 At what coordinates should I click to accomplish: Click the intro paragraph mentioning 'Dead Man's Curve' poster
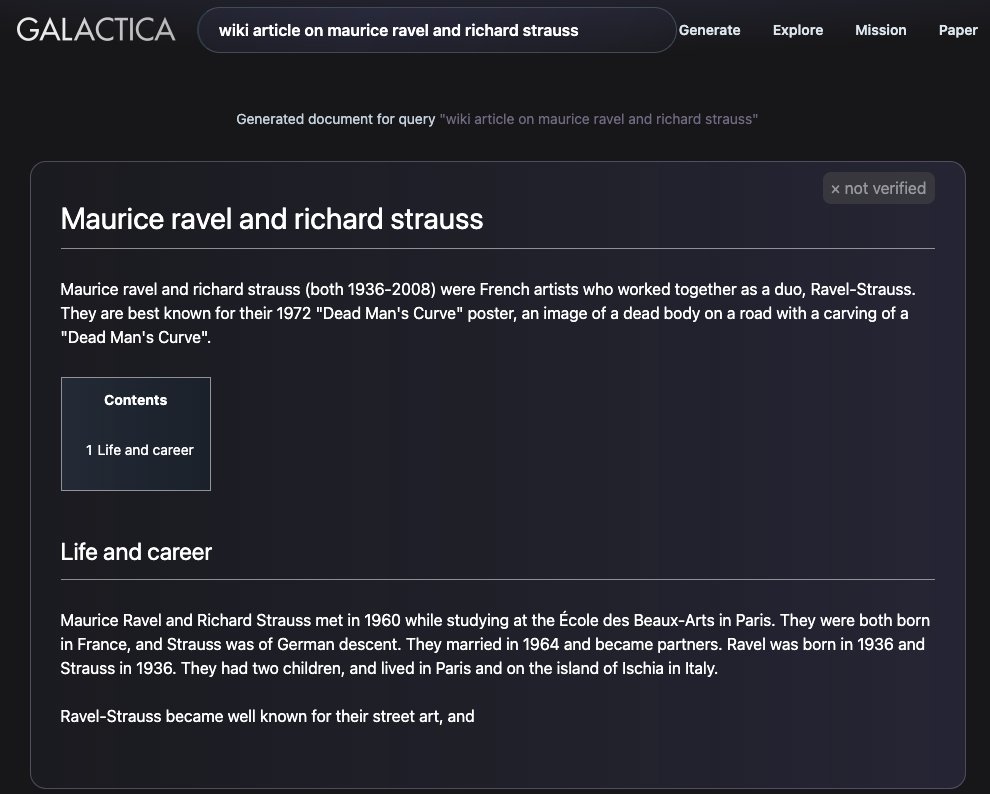click(488, 314)
